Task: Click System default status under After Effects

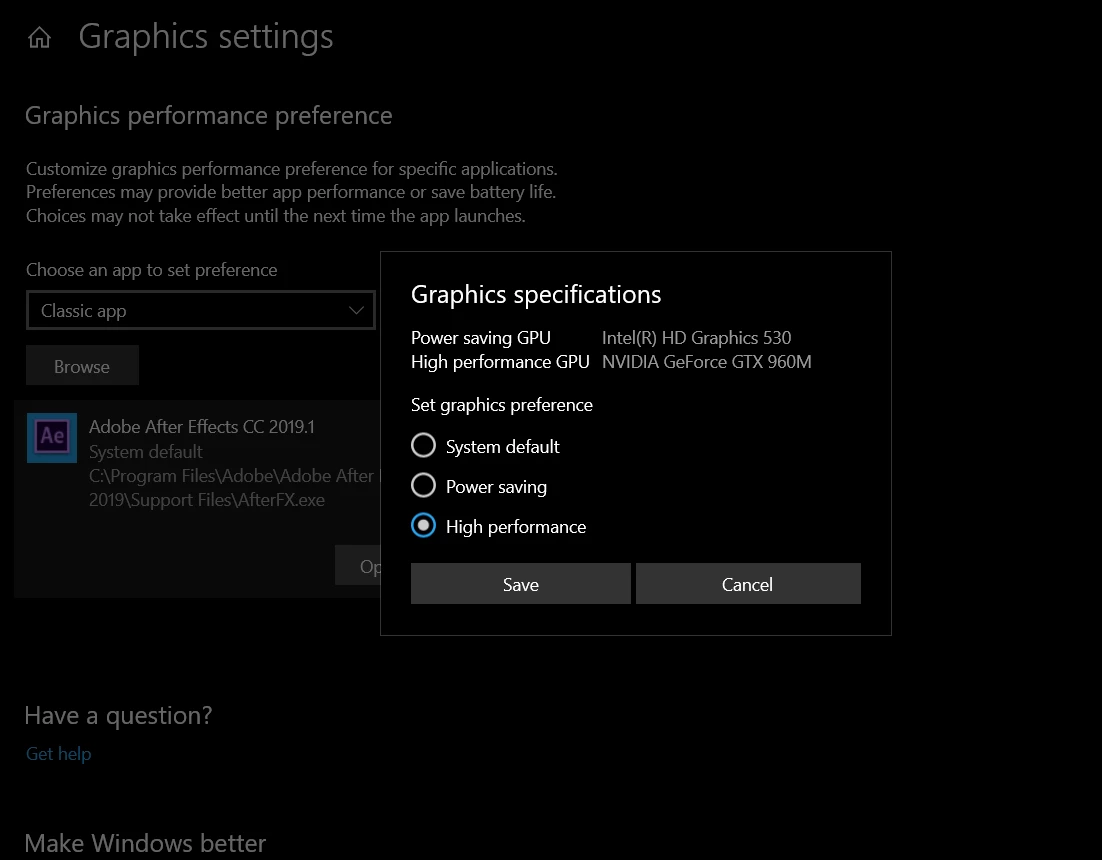Action: click(x=145, y=452)
